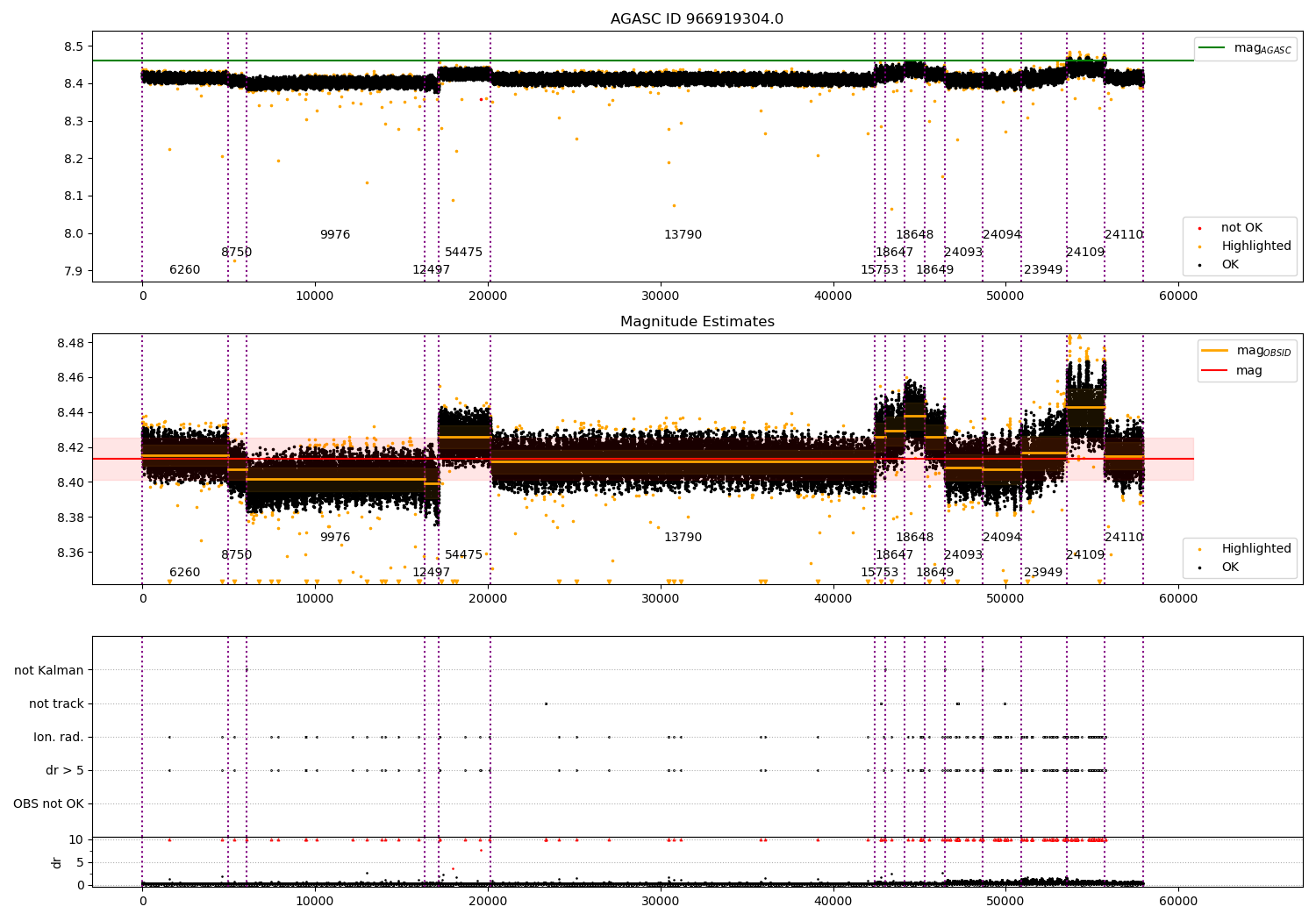Click the 8.5 y-axis tick of top plot
The image size is (1316, 921).
click(x=74, y=46)
